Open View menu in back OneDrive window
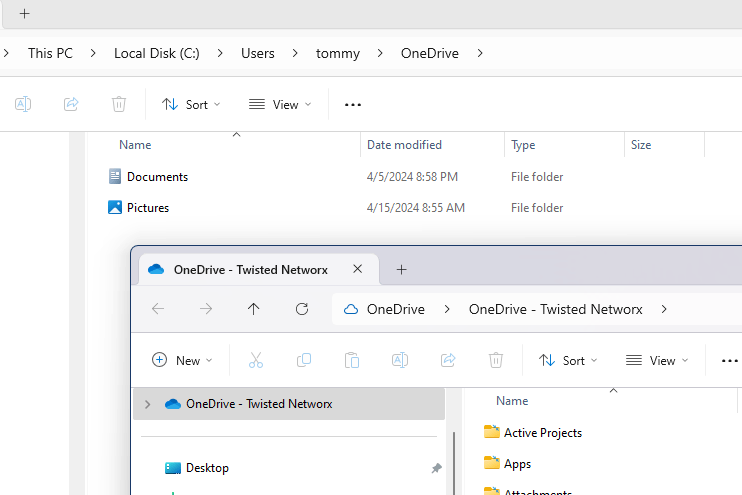The height and width of the screenshot is (495, 742). pyautogui.click(x=280, y=105)
